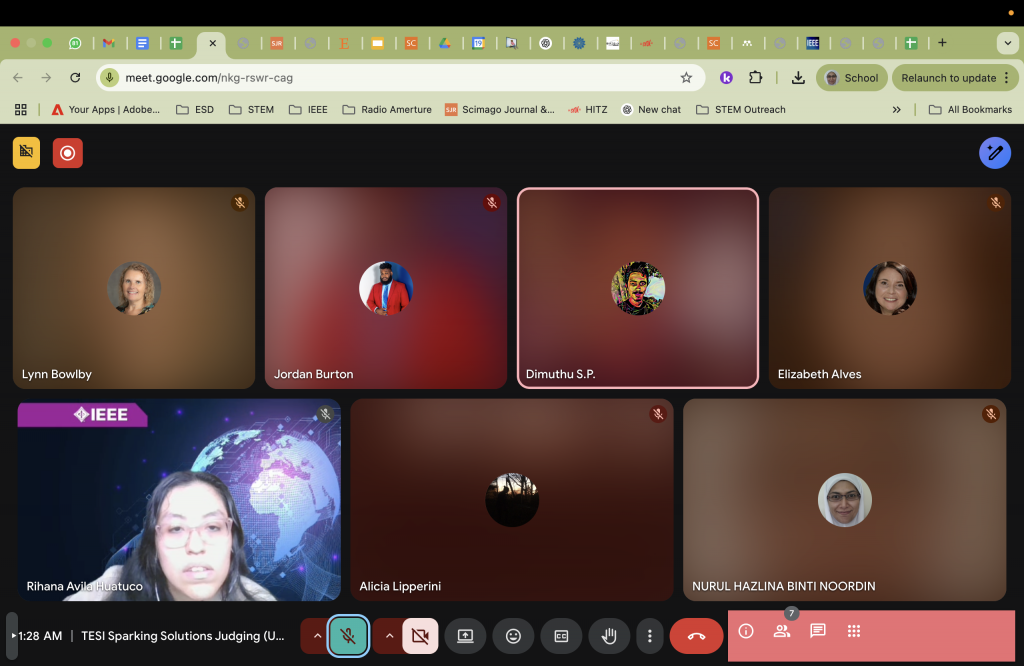Open the Chrome extensions puzzle menu
The width and height of the screenshot is (1024, 666).
tap(755, 78)
